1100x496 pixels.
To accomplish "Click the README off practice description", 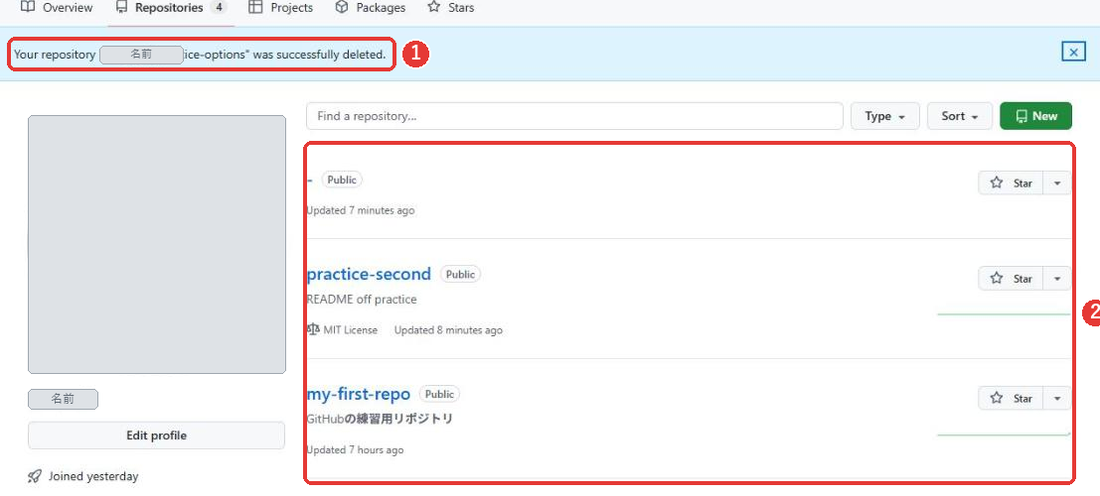I will click(x=361, y=300).
